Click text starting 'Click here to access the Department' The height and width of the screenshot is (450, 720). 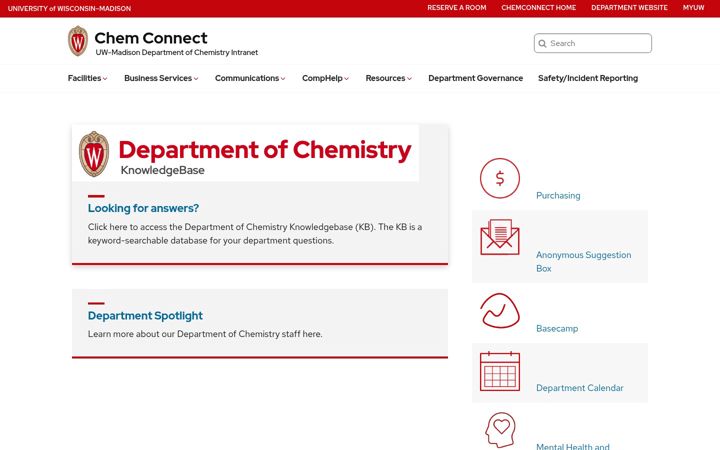coord(255,233)
